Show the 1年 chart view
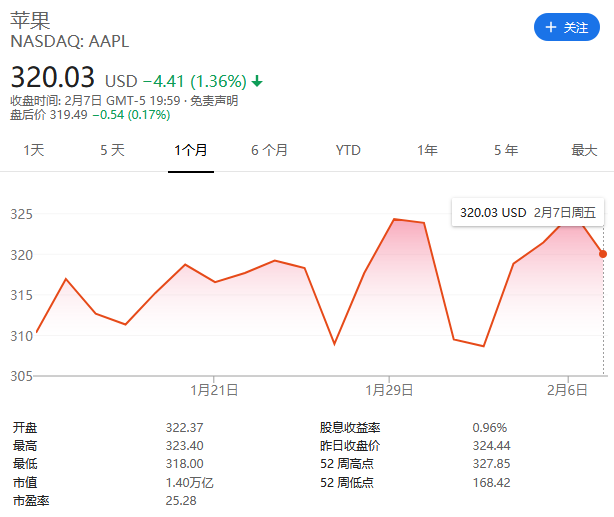Image resolution: width=614 pixels, height=517 pixels. (x=427, y=150)
